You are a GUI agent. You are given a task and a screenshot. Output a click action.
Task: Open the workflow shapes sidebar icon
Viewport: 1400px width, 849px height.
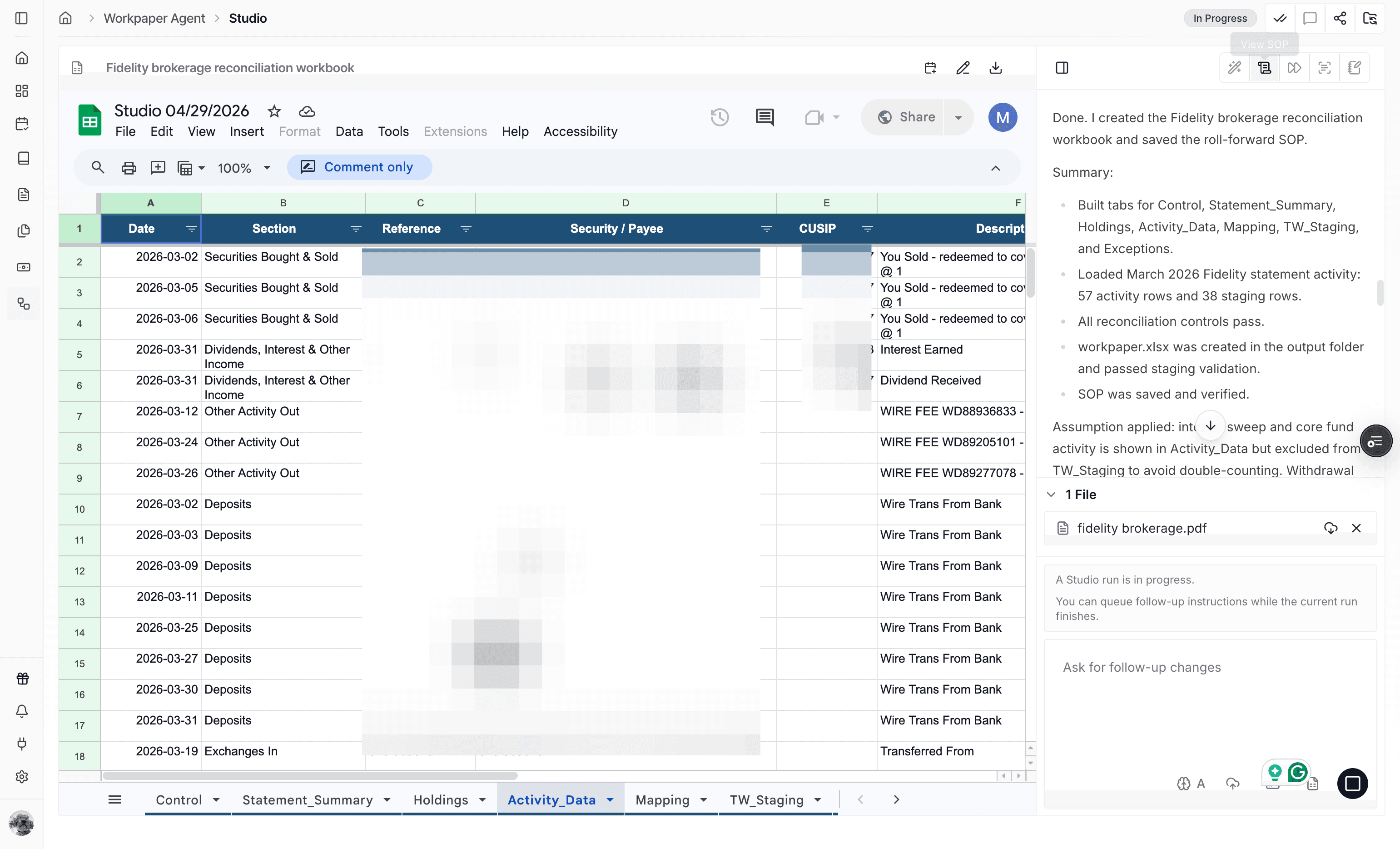point(23,304)
